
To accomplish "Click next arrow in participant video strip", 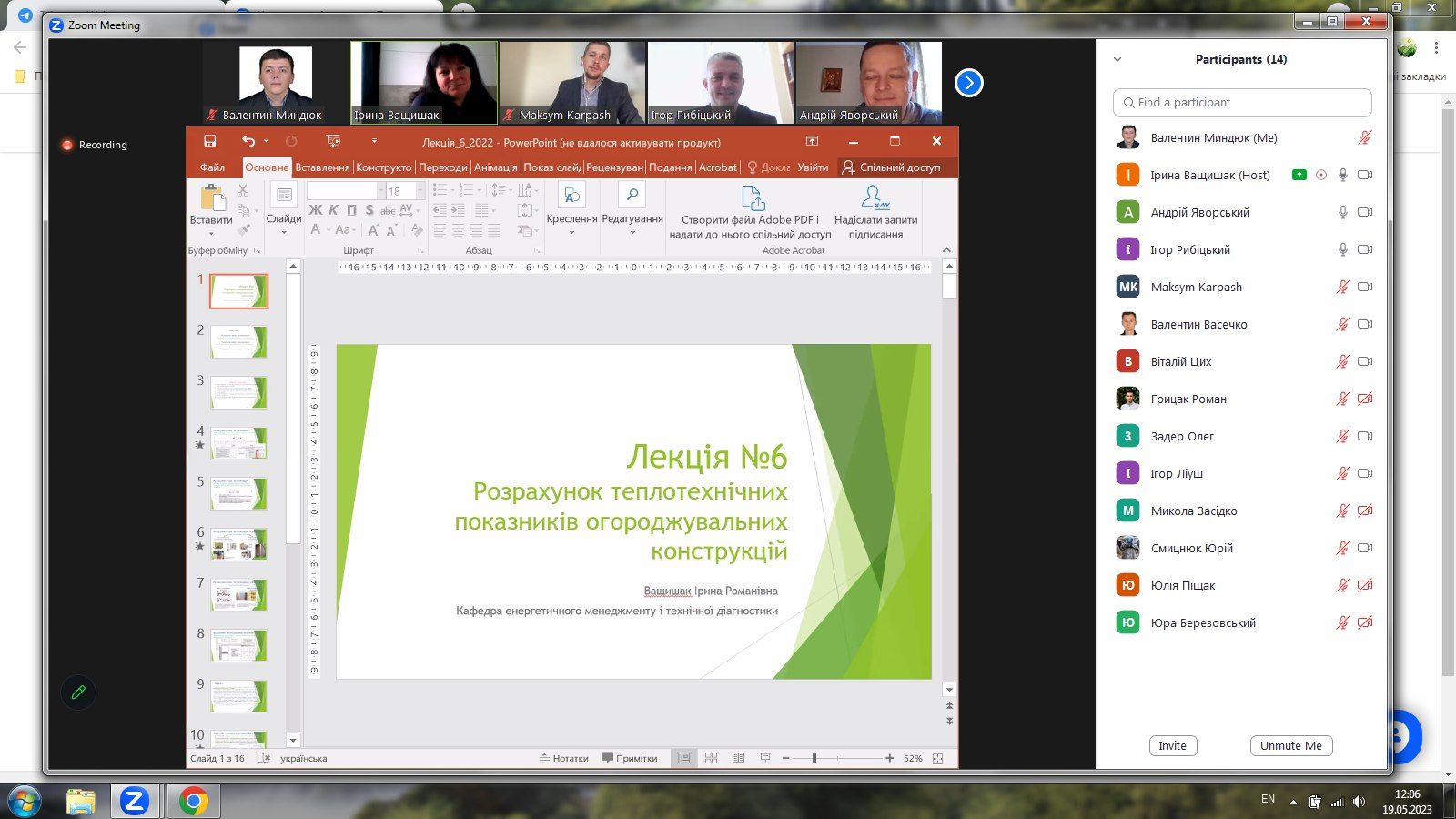I will [x=969, y=83].
